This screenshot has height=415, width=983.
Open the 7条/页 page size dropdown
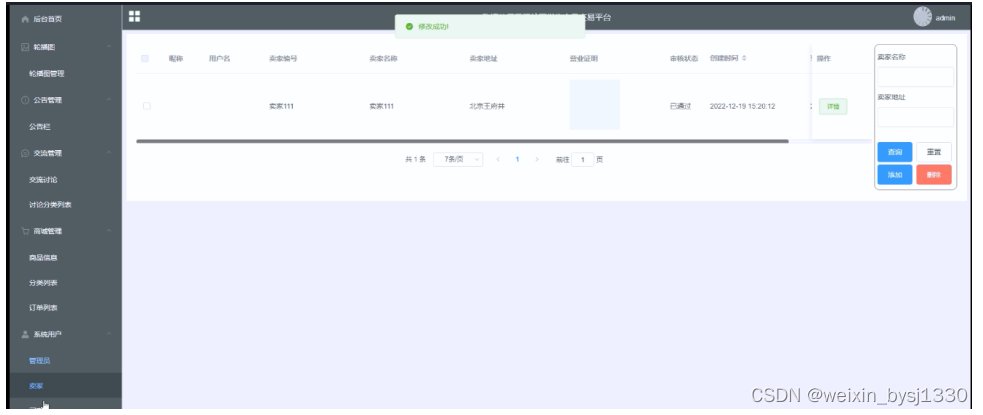click(x=458, y=160)
